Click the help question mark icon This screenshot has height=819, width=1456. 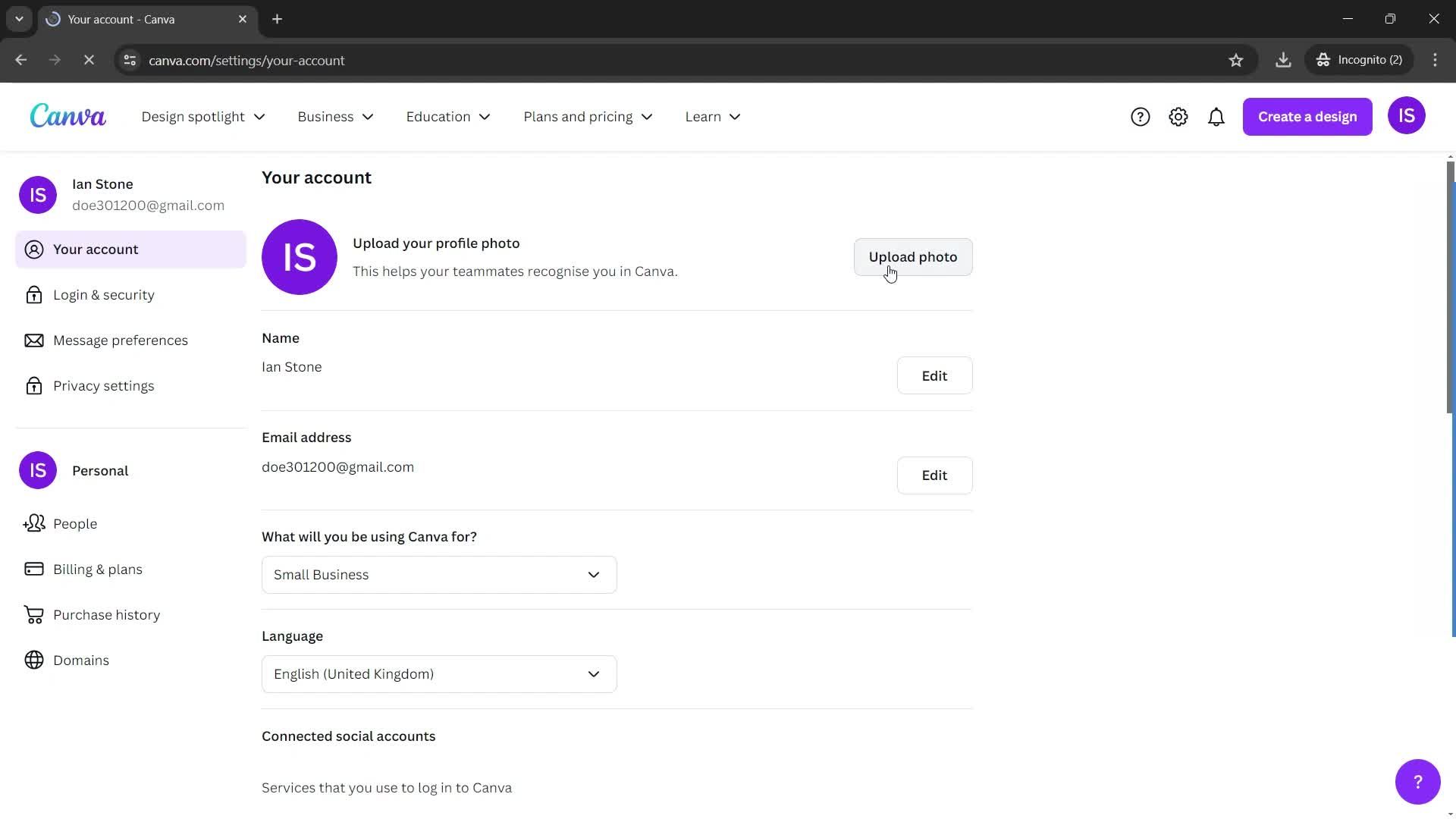1140,116
